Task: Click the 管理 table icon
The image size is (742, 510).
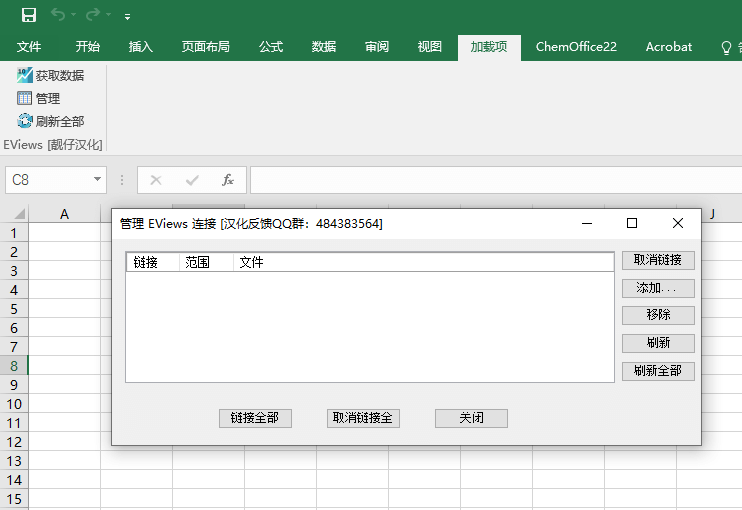Action: point(25,98)
